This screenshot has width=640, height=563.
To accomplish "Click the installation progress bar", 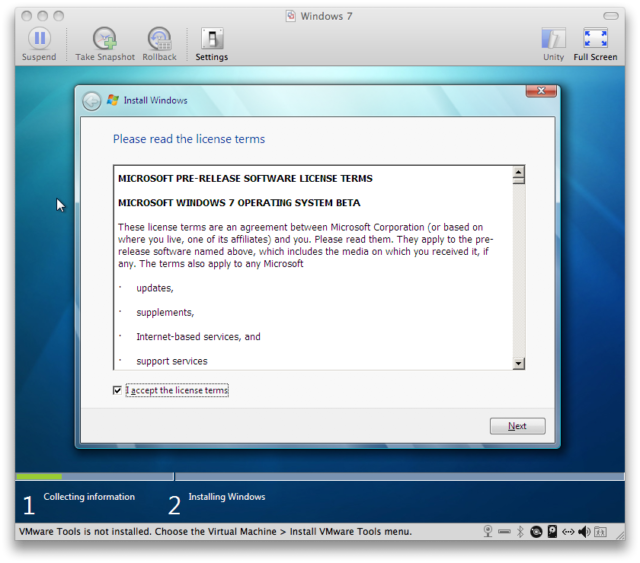I will point(320,476).
